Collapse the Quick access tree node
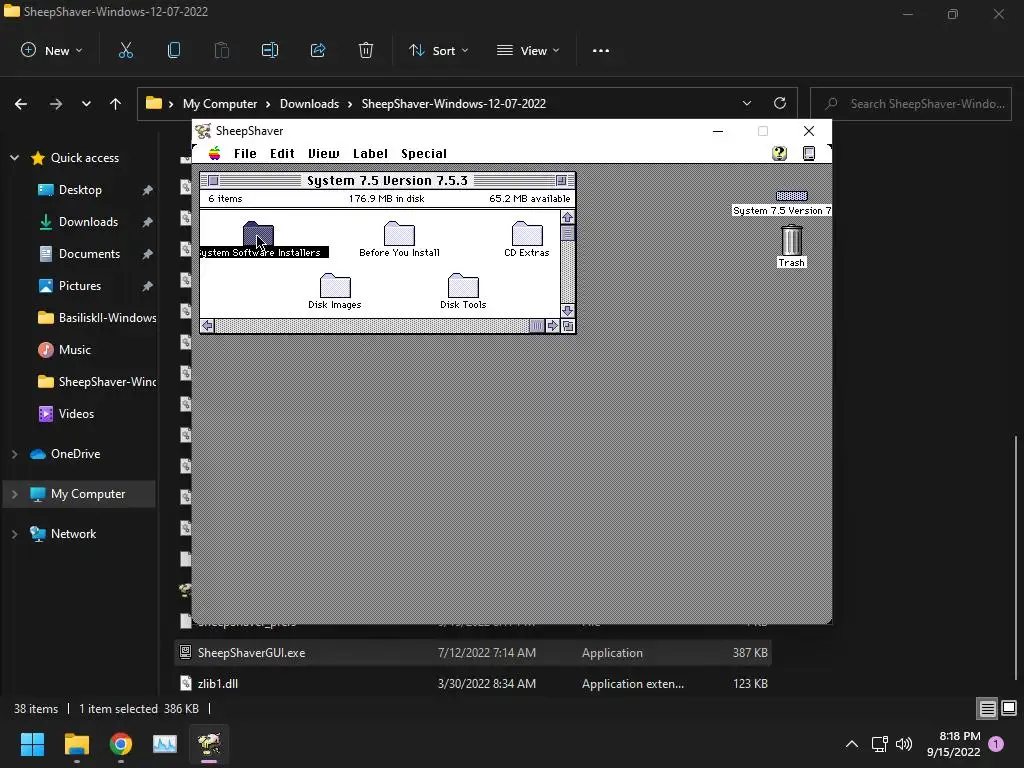The image size is (1024, 768). (x=14, y=158)
